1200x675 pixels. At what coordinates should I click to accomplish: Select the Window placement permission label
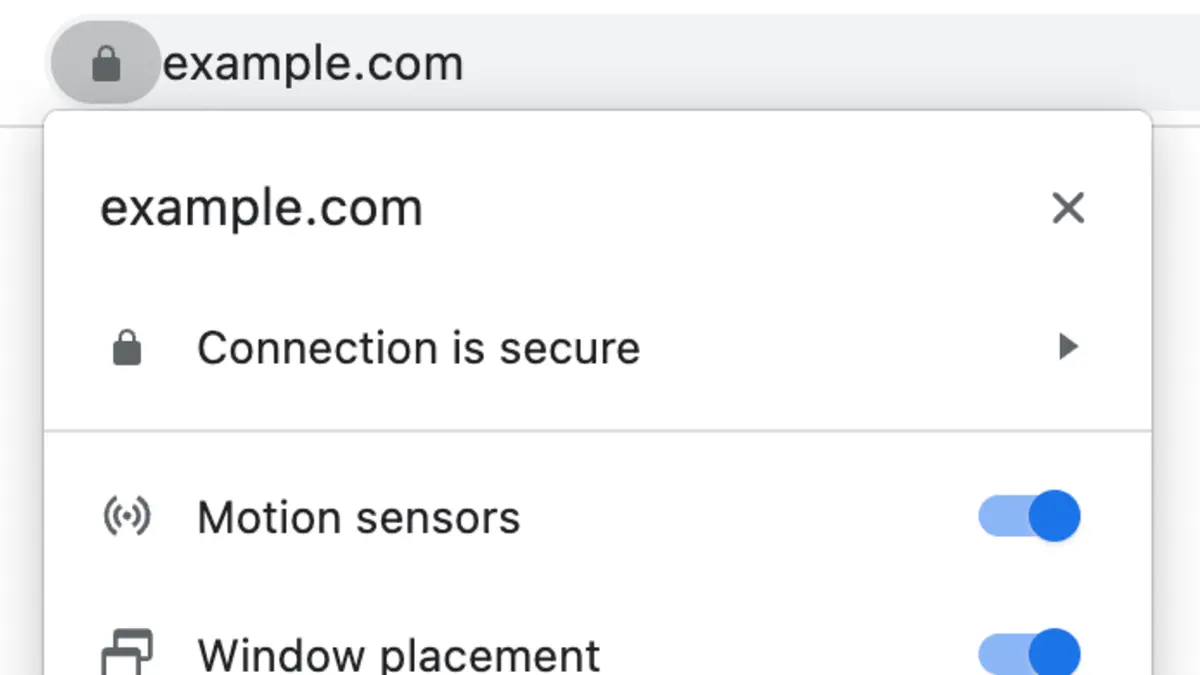pos(398,655)
